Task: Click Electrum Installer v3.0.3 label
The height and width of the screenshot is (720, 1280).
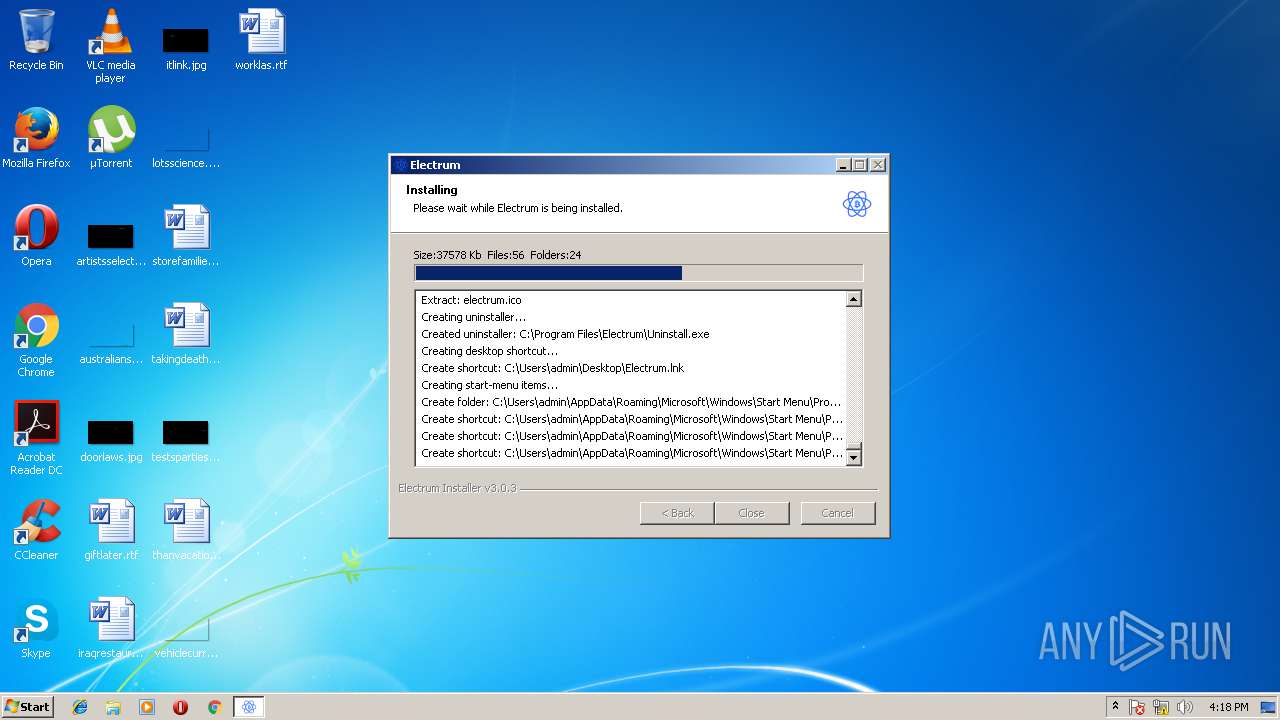Action: coord(457,488)
